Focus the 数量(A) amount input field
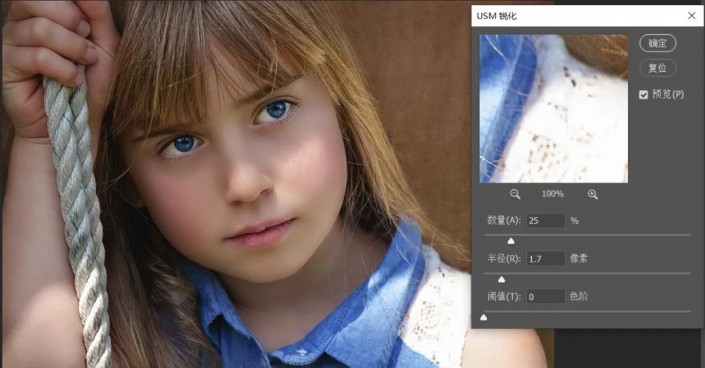705x368 pixels. (x=546, y=220)
